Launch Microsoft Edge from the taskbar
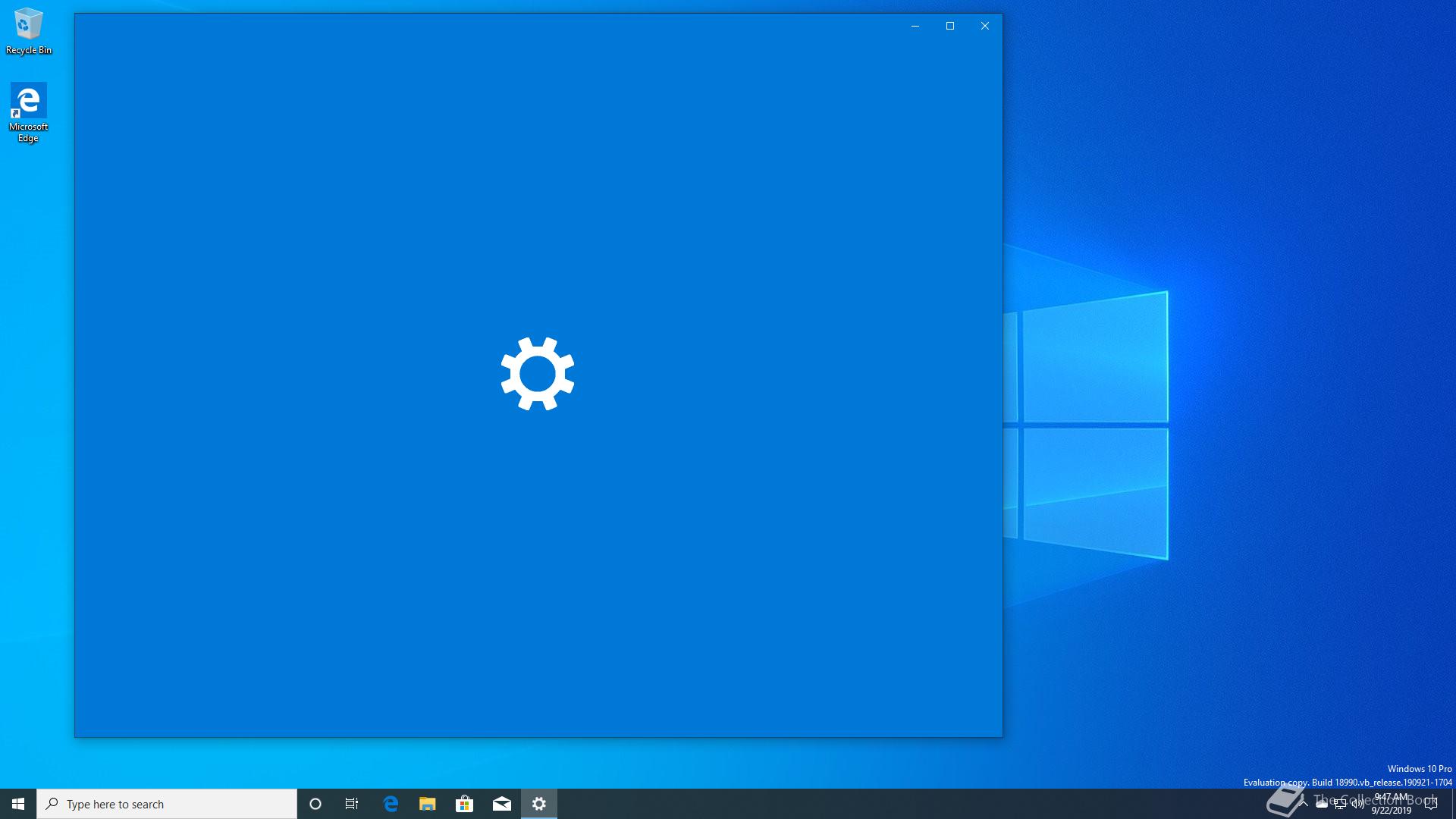This screenshot has width=1456, height=819. coord(391,804)
